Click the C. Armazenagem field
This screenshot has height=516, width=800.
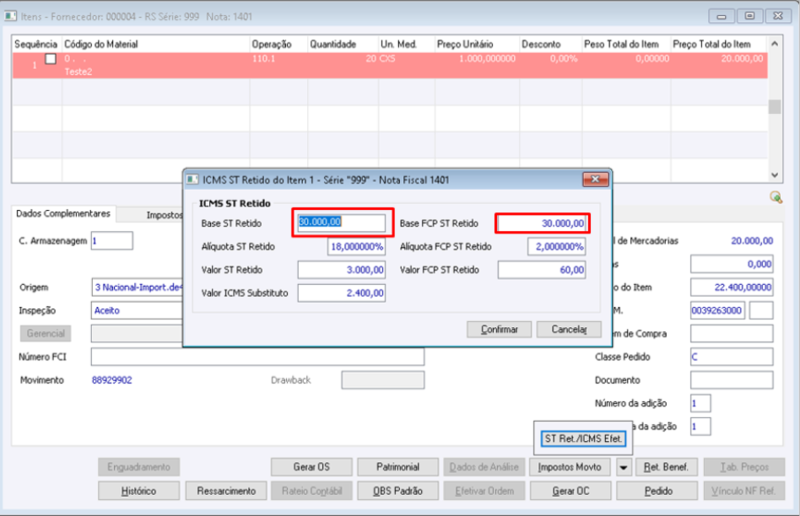112,241
